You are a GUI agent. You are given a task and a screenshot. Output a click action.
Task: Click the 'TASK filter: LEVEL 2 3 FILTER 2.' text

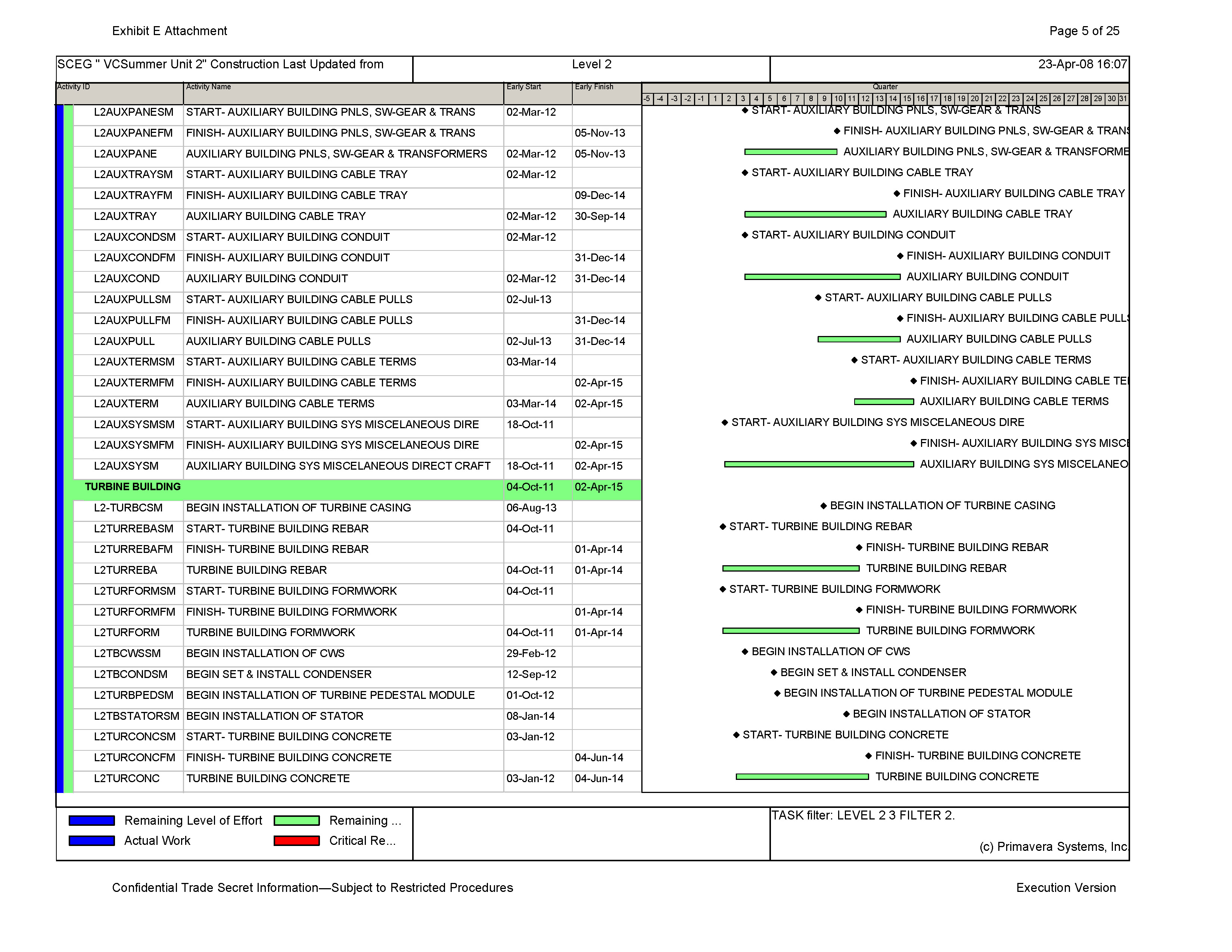tap(863, 815)
